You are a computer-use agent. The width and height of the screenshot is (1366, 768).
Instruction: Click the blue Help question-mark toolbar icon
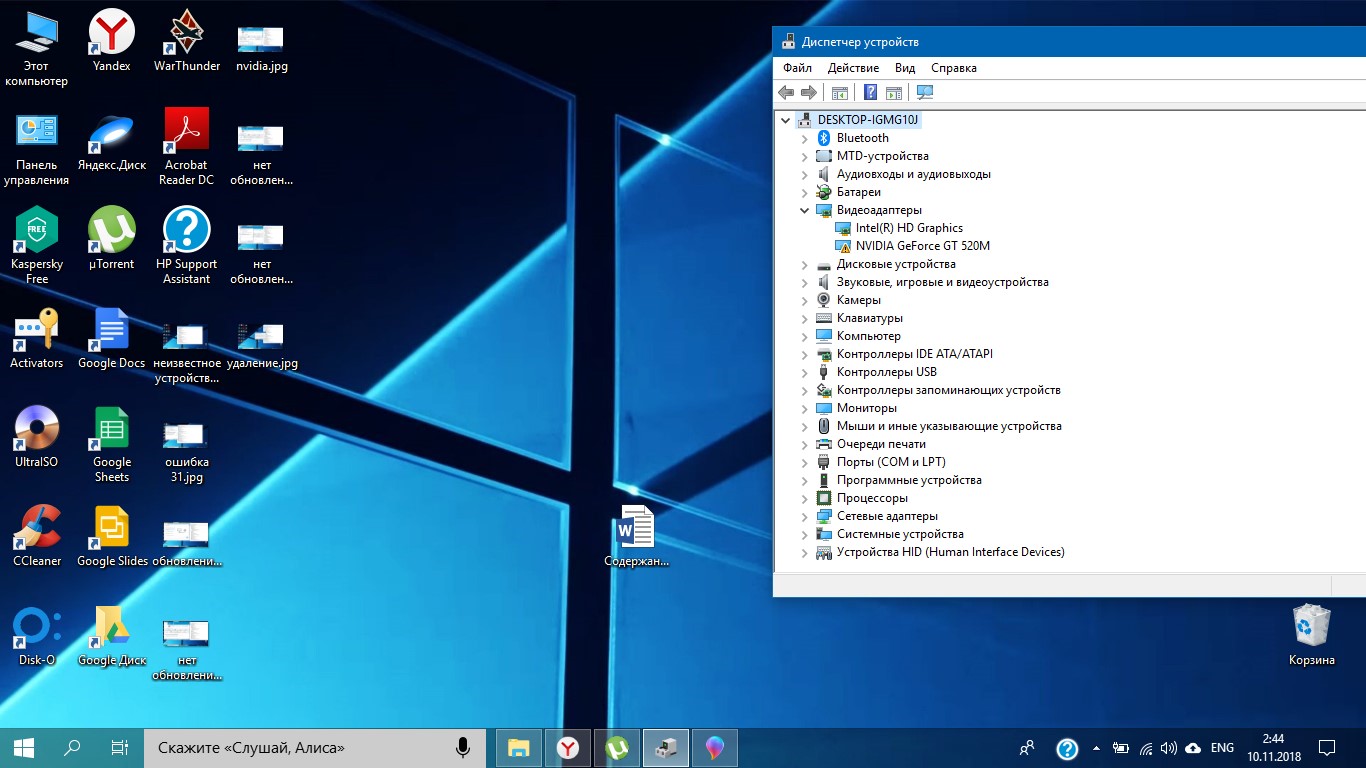[870, 93]
